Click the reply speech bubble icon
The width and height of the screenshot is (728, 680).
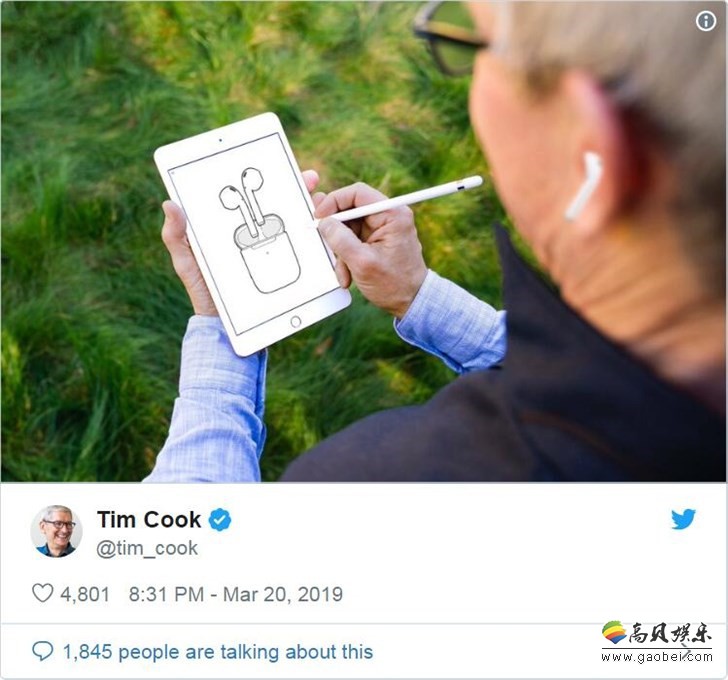coord(43,651)
